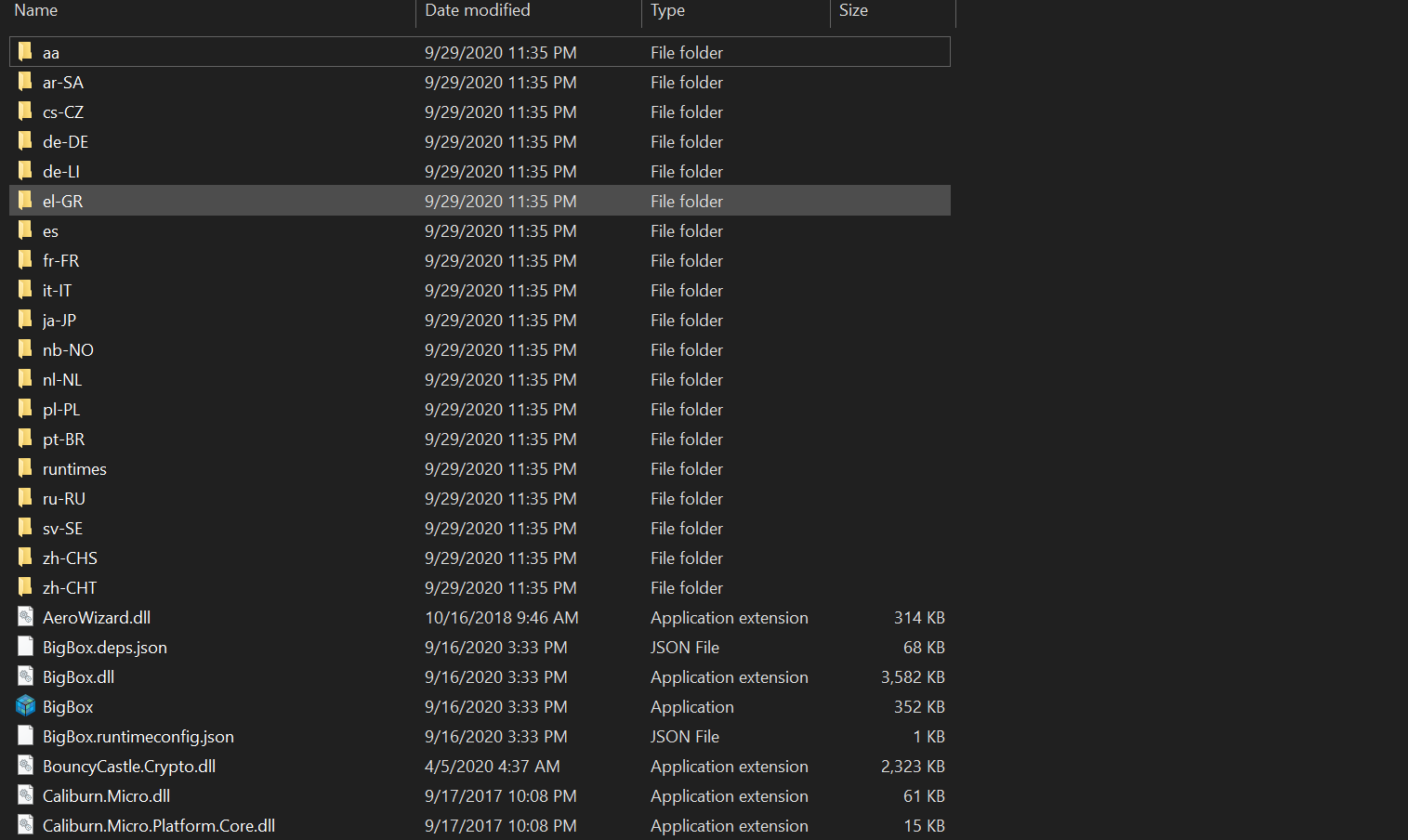Click the BouncyCastle.Crypto.dll file icon
1408x840 pixels.
coord(25,766)
